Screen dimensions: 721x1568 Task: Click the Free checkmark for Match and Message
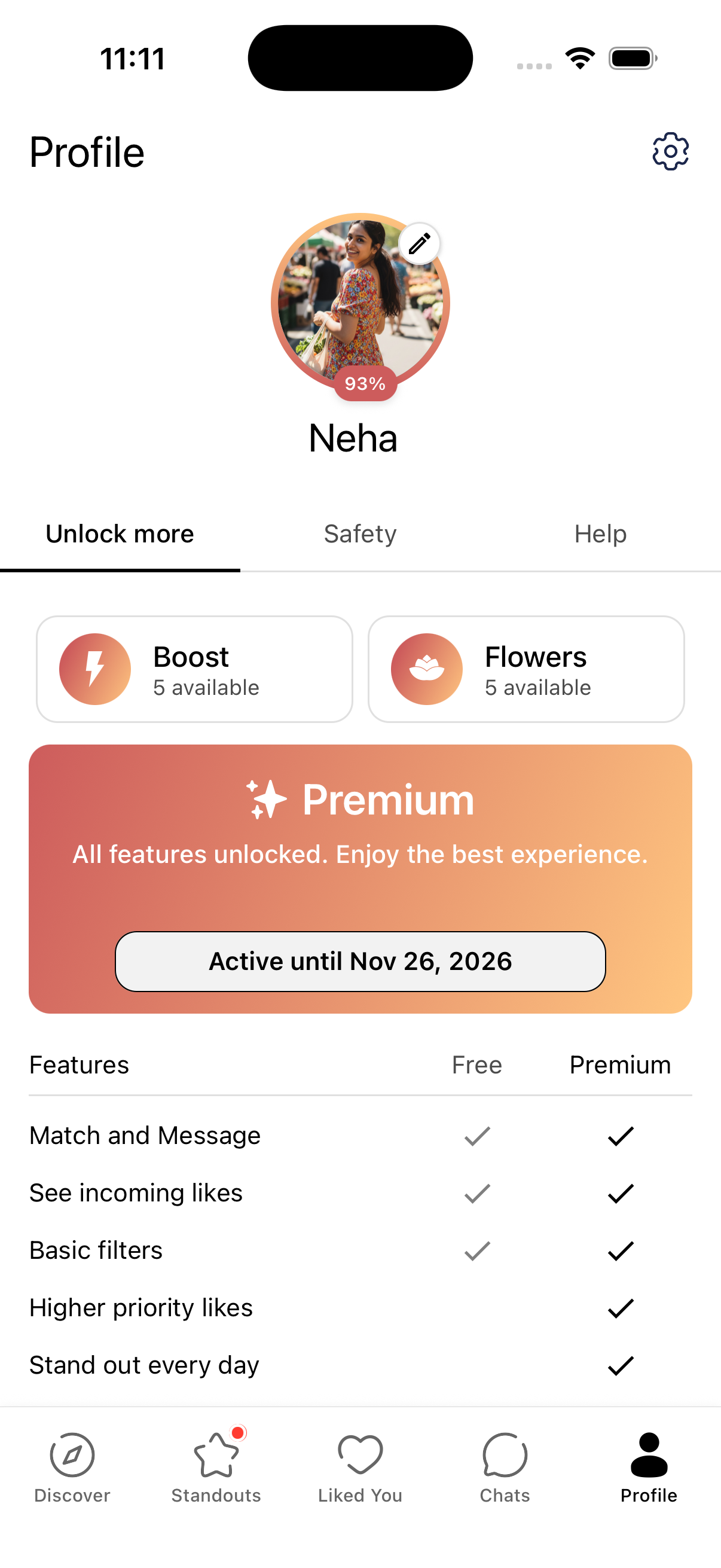tap(476, 1134)
